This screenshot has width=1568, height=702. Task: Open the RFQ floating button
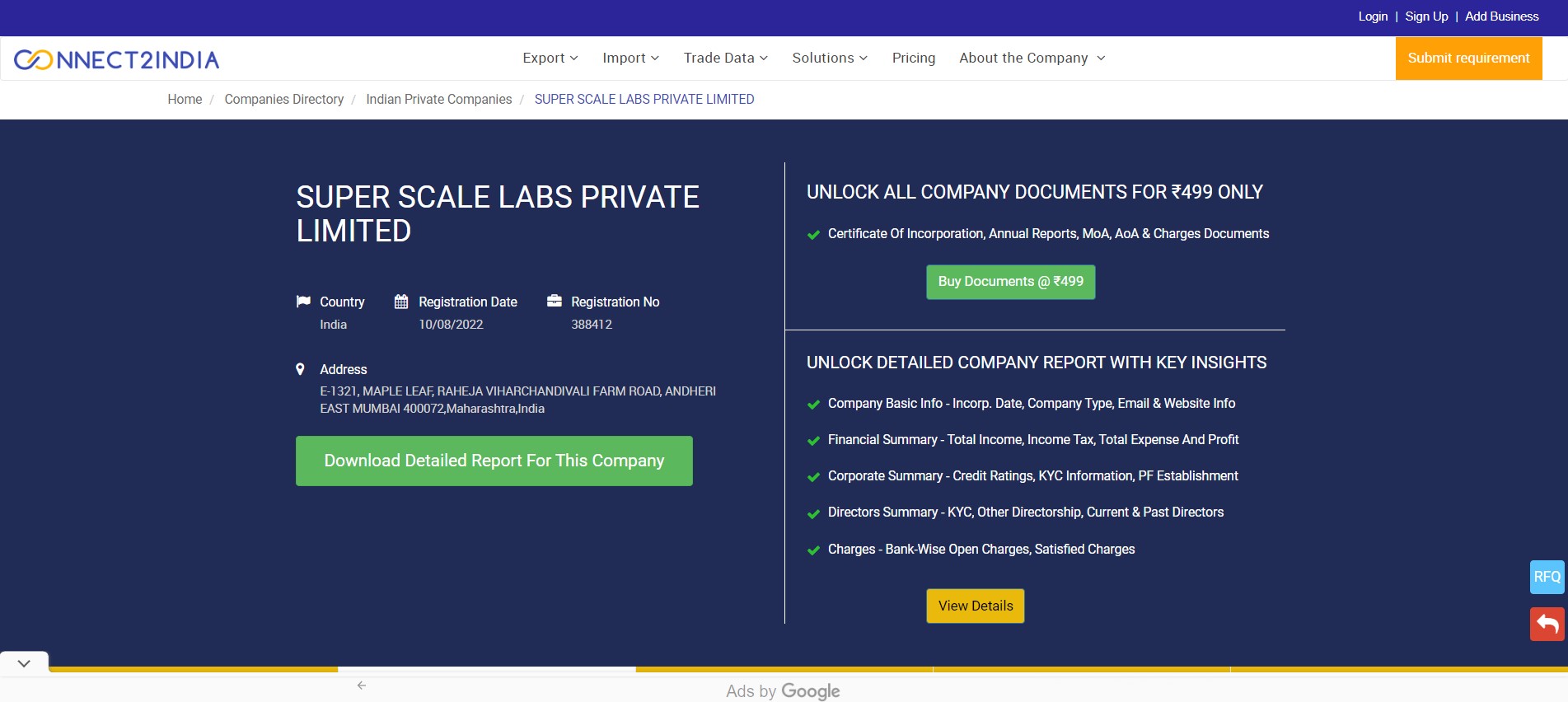click(x=1547, y=577)
